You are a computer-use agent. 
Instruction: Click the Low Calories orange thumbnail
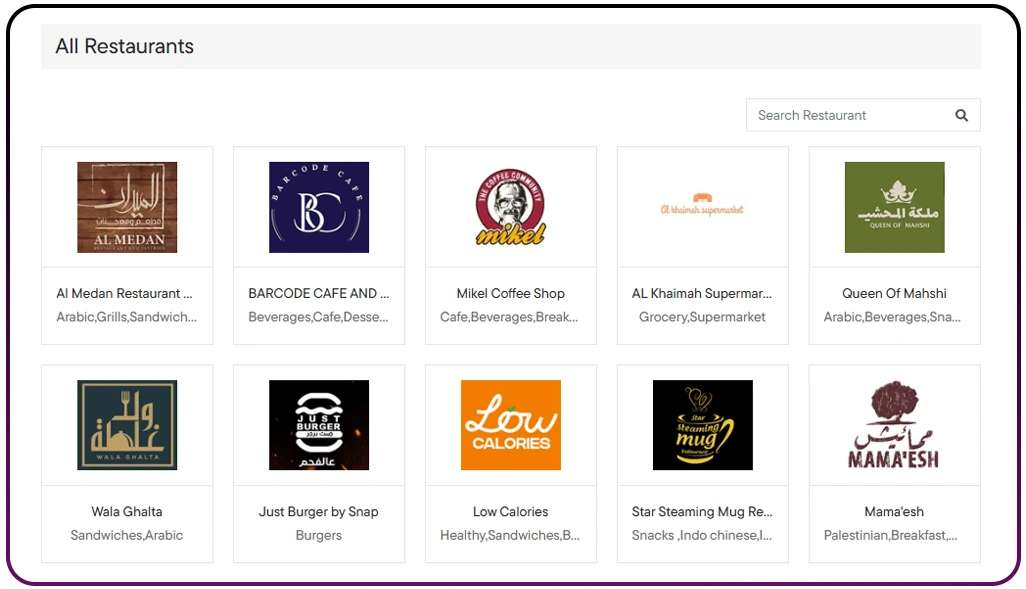[510, 424]
